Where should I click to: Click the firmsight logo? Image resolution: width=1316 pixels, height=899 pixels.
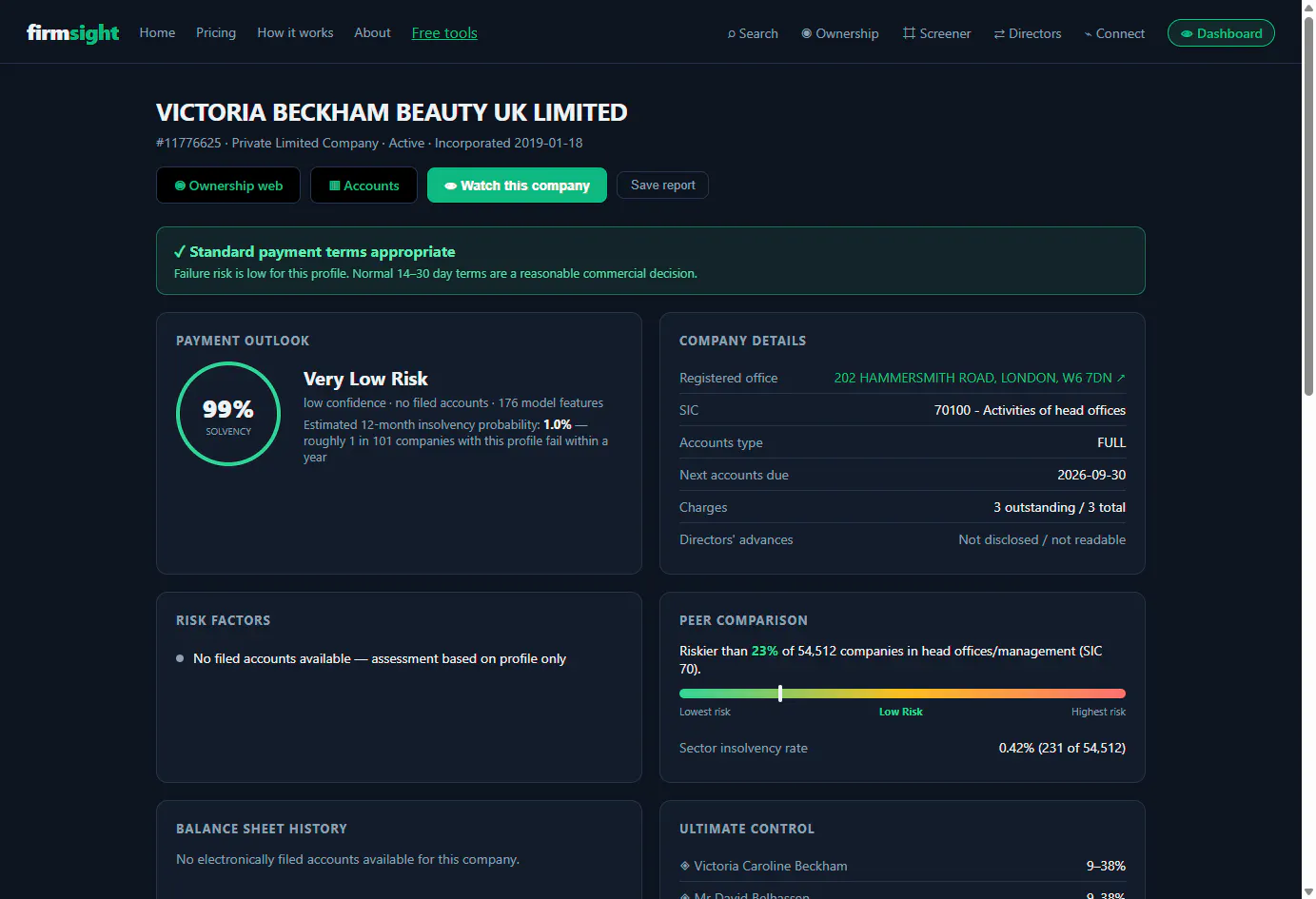(x=72, y=33)
